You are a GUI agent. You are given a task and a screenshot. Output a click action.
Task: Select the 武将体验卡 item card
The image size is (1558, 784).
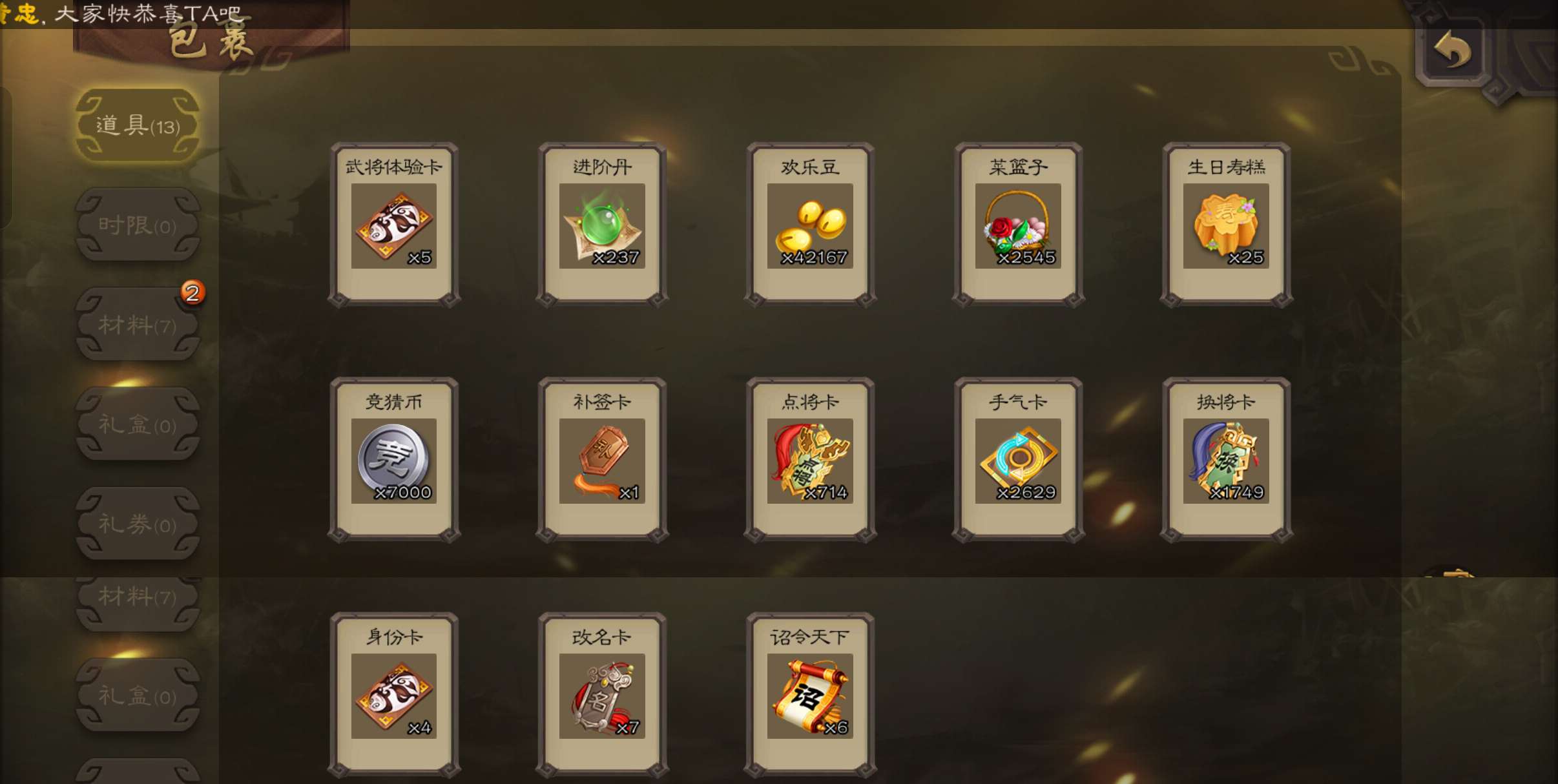coord(394,225)
